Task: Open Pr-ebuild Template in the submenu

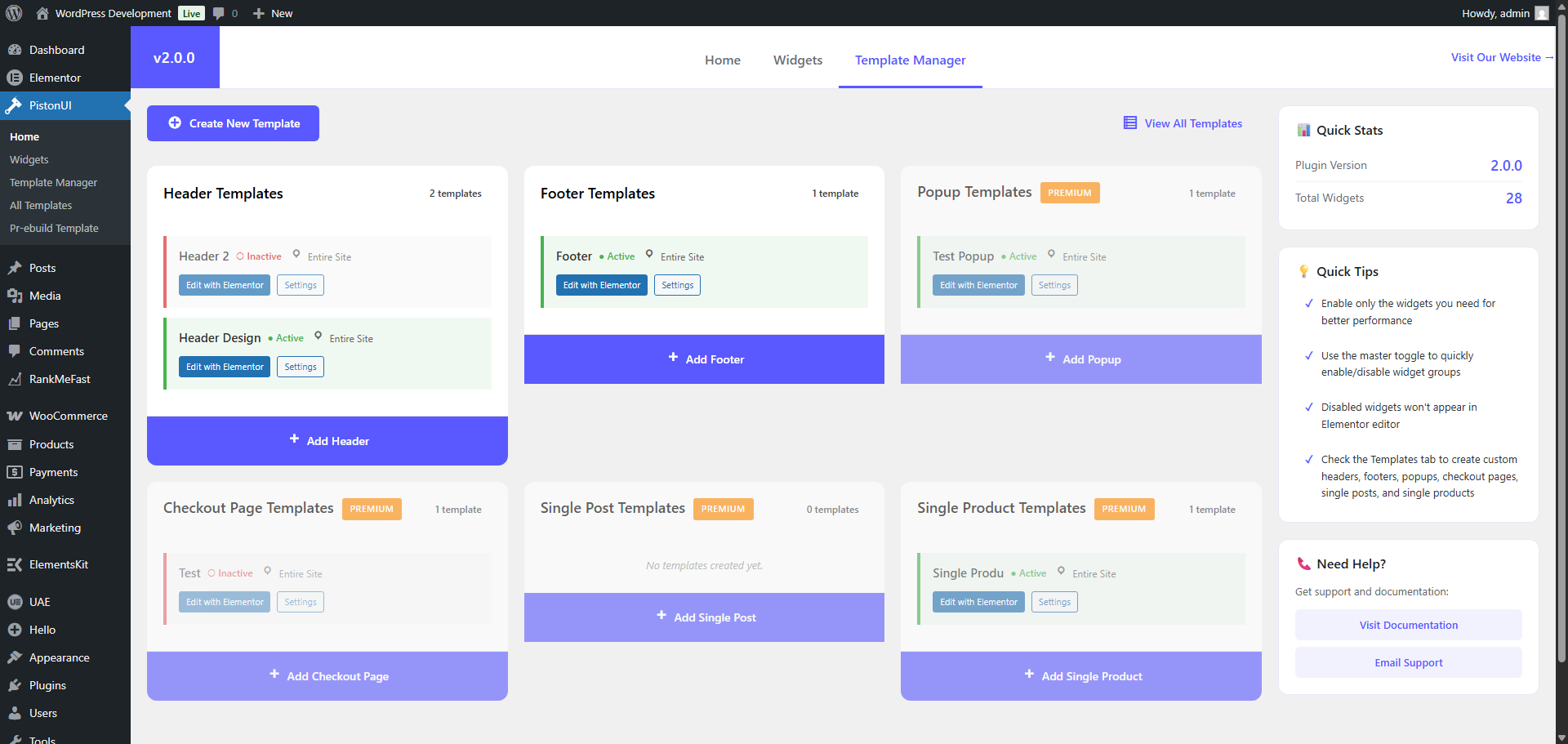Action: coord(54,228)
